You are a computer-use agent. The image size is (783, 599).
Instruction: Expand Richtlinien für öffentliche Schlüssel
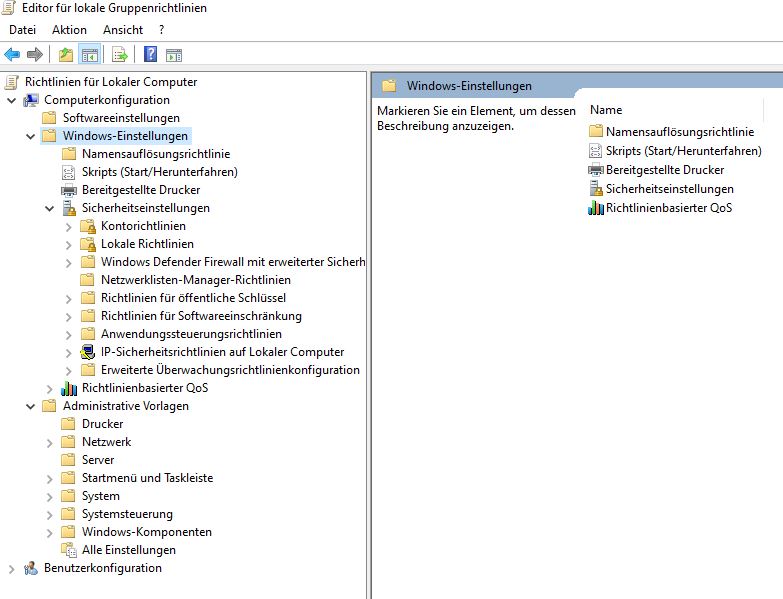pyautogui.click(x=68, y=299)
